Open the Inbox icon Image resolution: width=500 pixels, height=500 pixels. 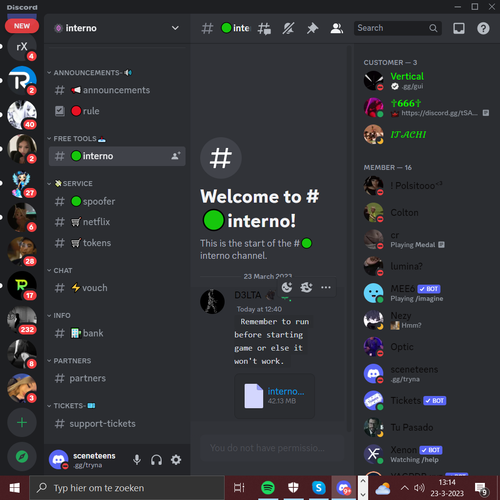tap(459, 29)
